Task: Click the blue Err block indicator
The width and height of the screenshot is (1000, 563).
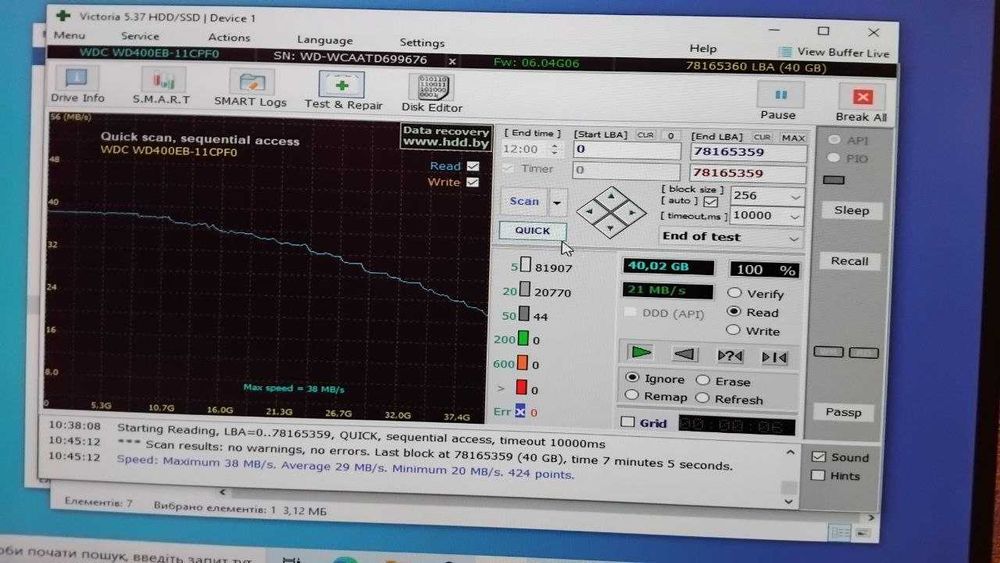Action: (520, 411)
